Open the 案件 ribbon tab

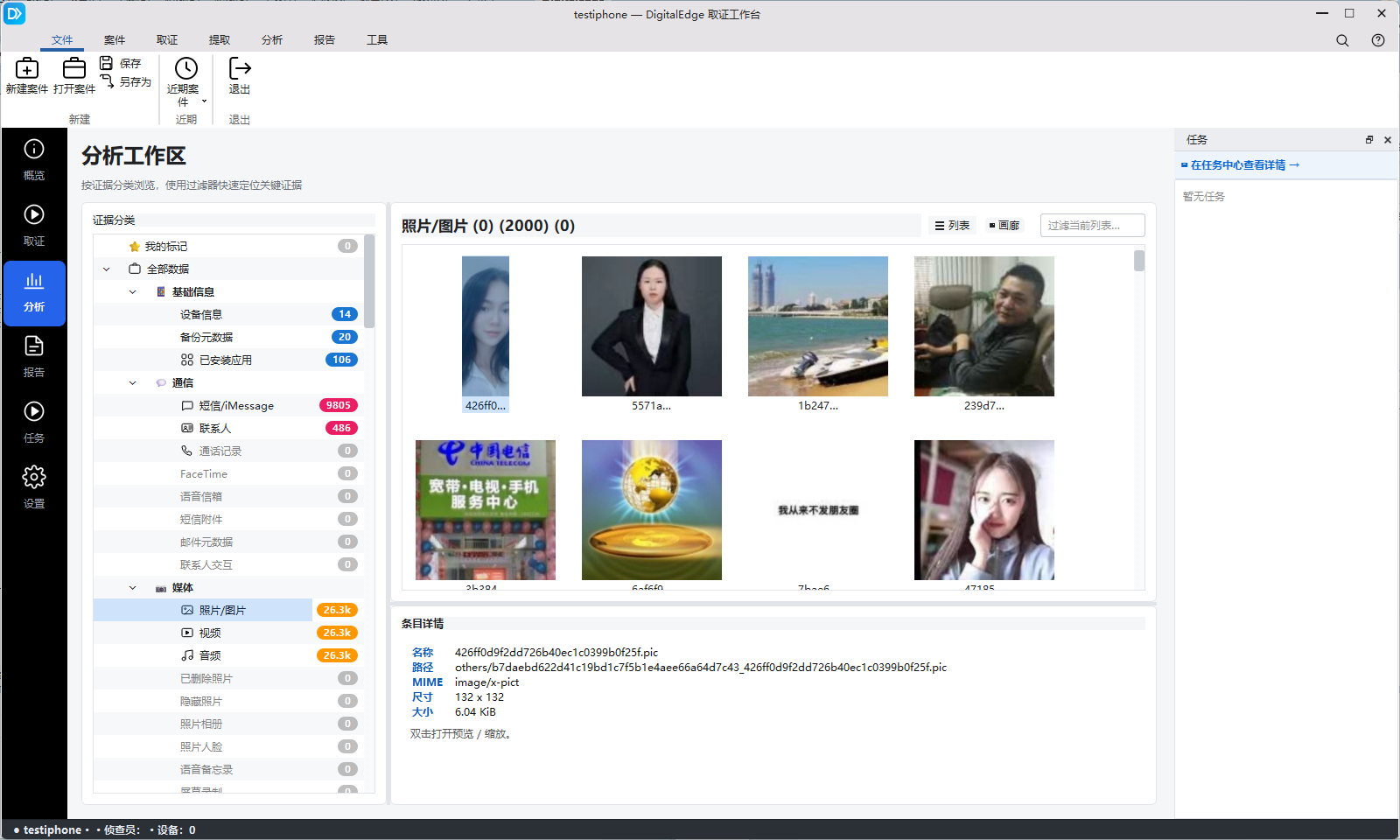point(115,40)
